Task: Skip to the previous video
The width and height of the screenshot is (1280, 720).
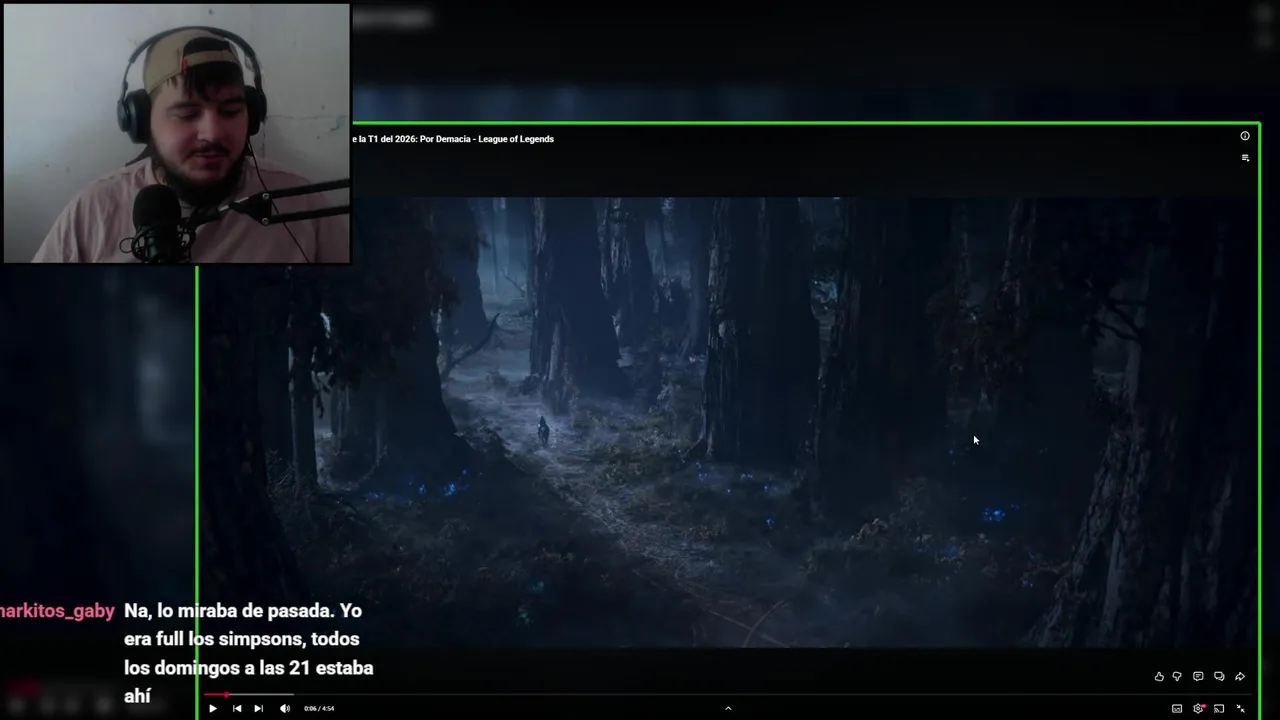Action: (x=237, y=708)
